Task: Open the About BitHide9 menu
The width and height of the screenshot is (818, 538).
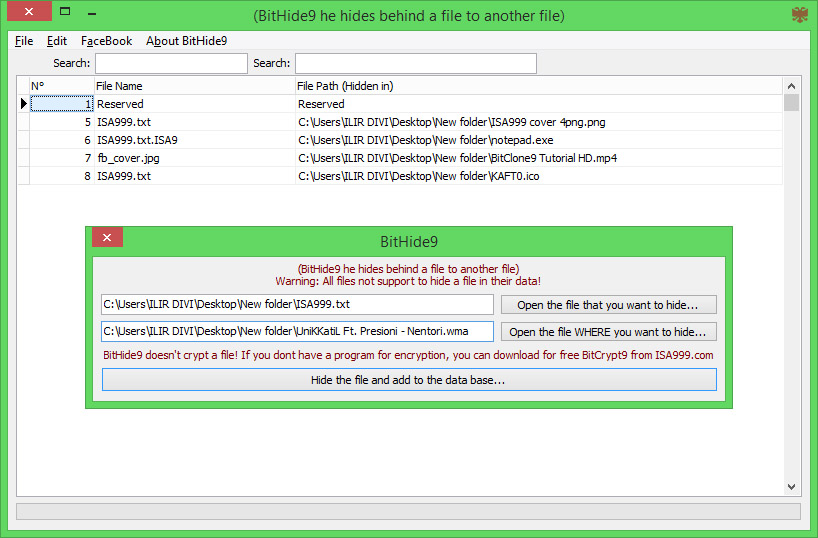Action: pyautogui.click(x=186, y=41)
